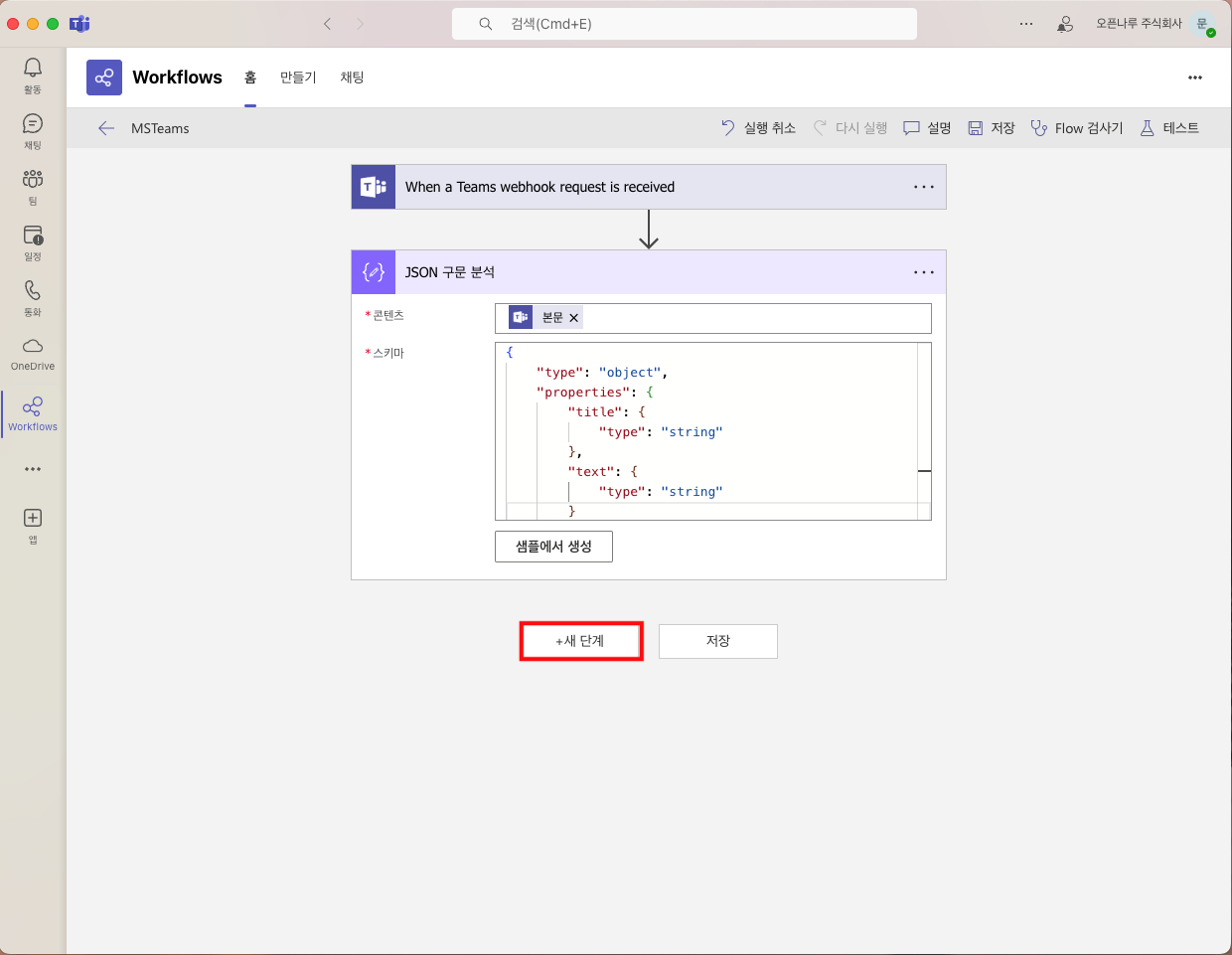The width and height of the screenshot is (1232, 955).
Task: Expand more apps ellipsis in sidebar
Action: [x=33, y=469]
